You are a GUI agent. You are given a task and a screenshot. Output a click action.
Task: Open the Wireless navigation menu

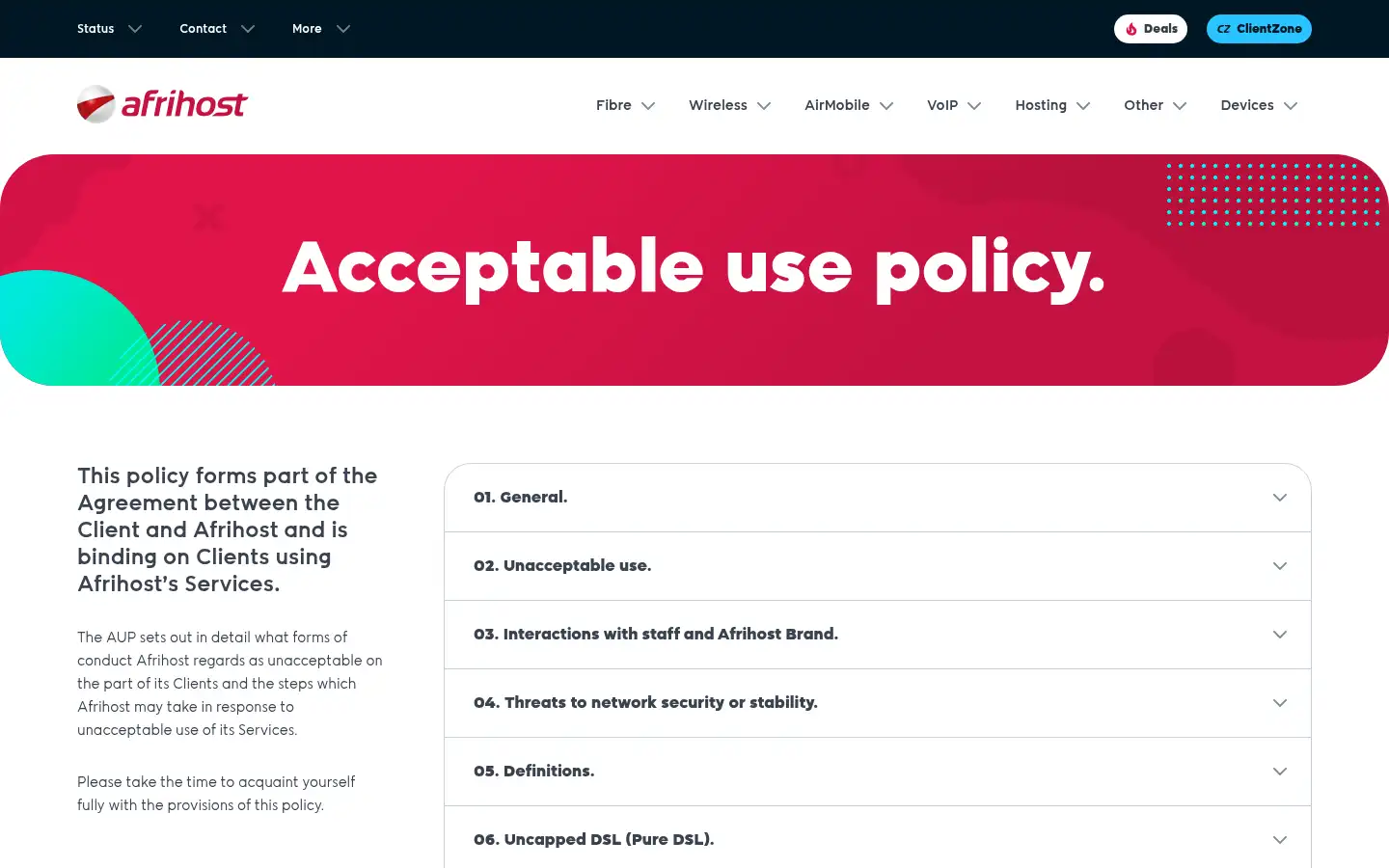729,105
